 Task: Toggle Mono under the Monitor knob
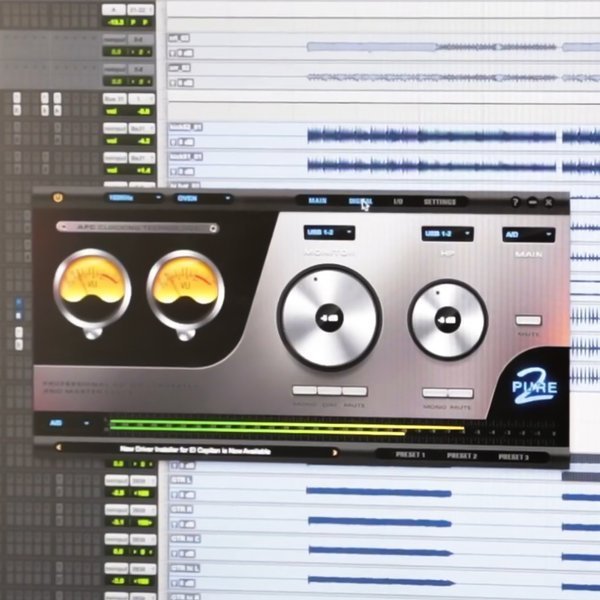(304, 391)
